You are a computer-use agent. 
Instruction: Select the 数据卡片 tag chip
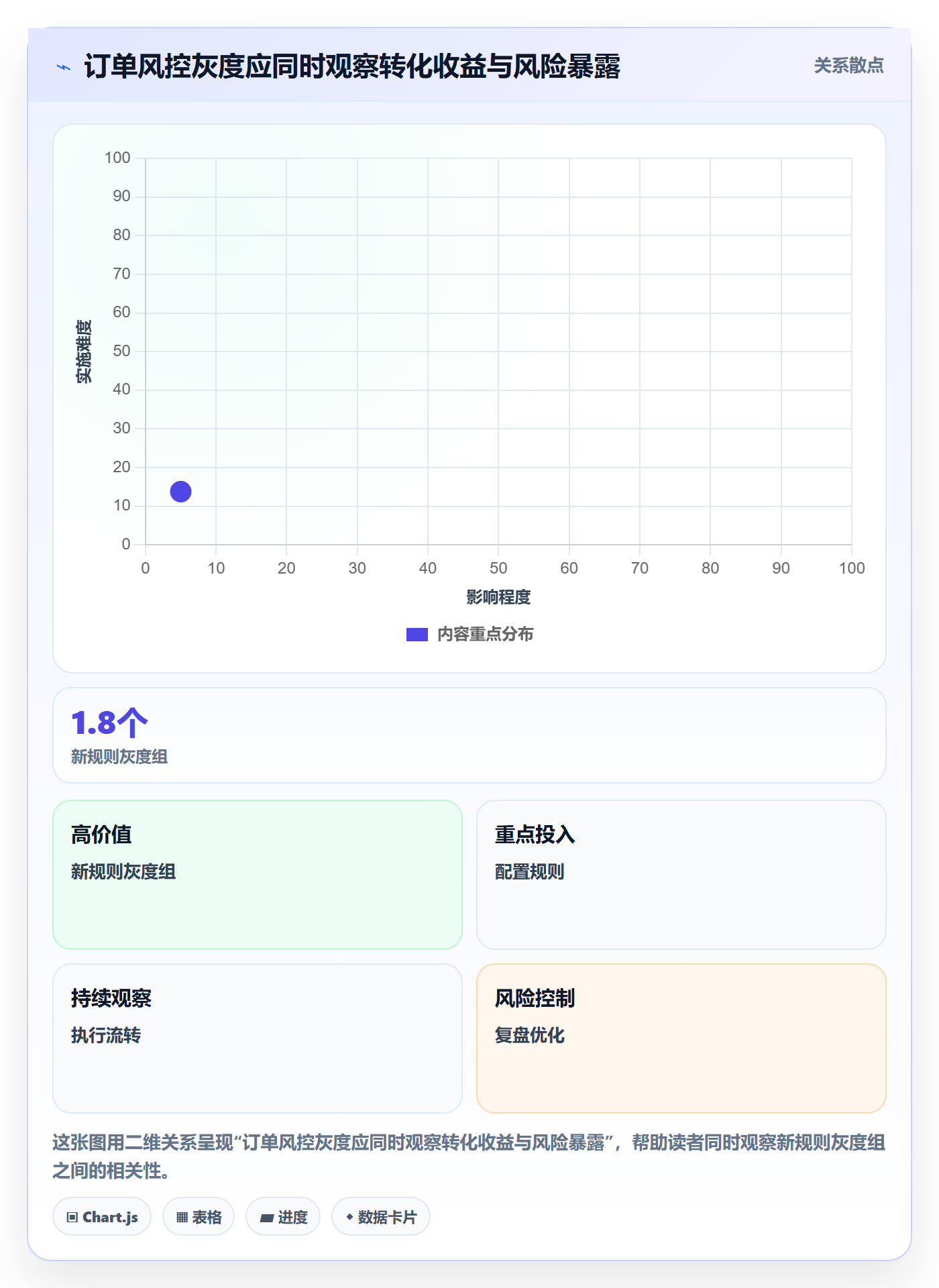point(381,1217)
